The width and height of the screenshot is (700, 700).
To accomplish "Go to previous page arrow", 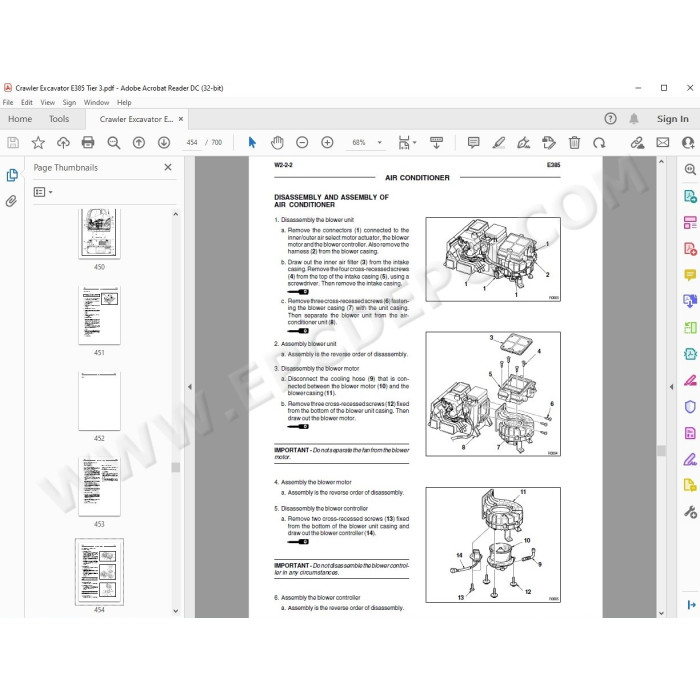I will [x=139, y=143].
